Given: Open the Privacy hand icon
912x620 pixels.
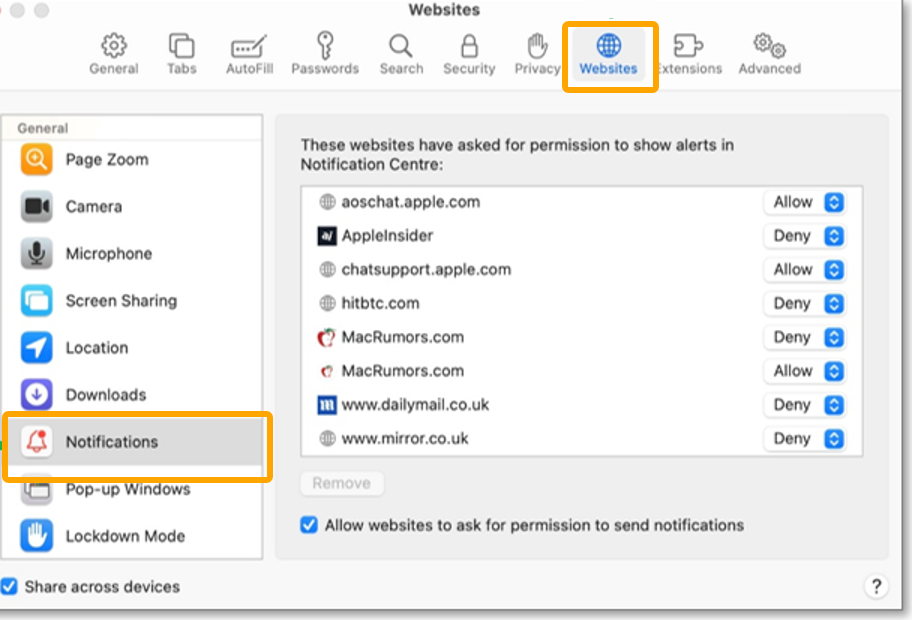Looking at the screenshot, I should pyautogui.click(x=537, y=46).
